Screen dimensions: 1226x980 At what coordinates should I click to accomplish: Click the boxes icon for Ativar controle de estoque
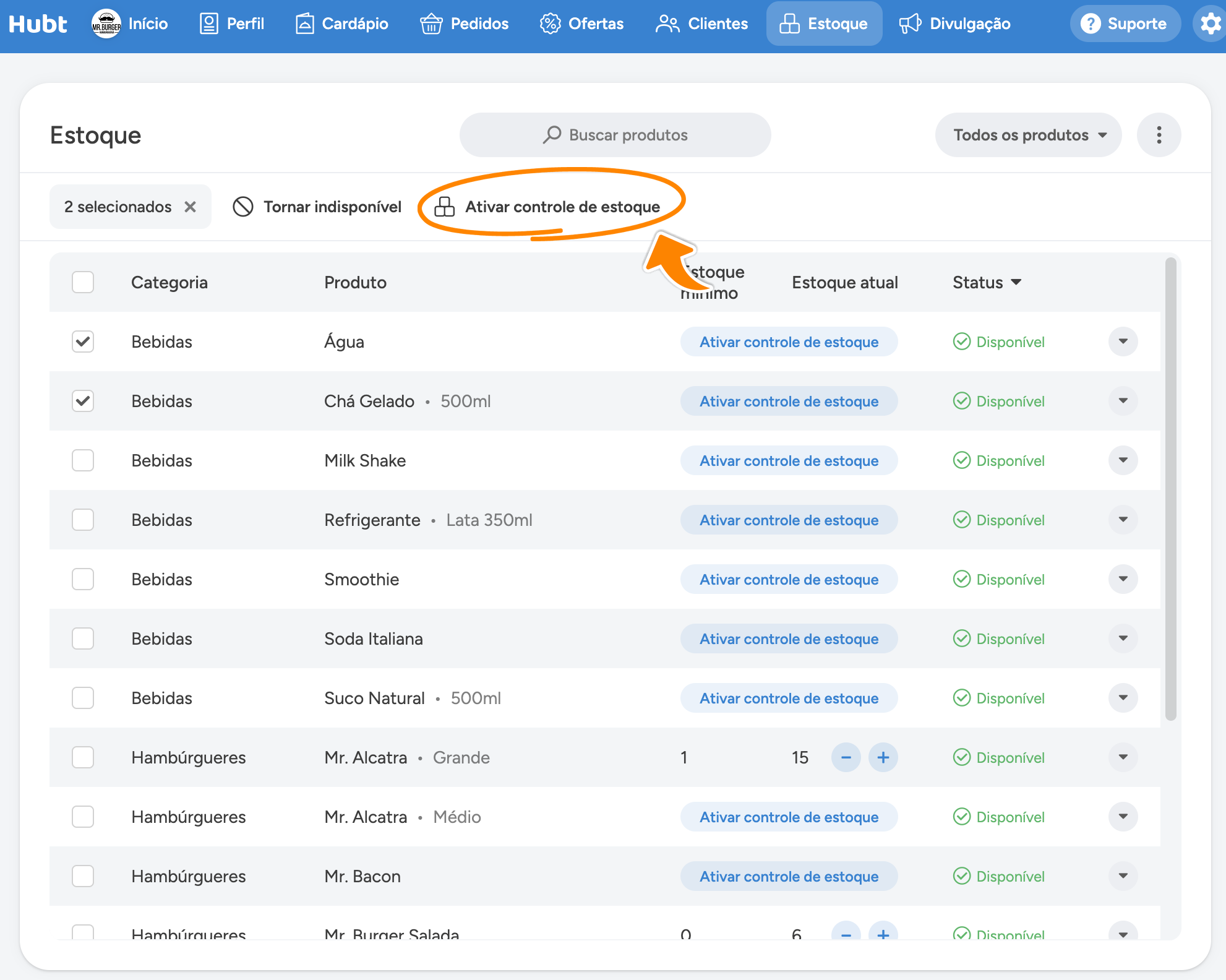444,207
